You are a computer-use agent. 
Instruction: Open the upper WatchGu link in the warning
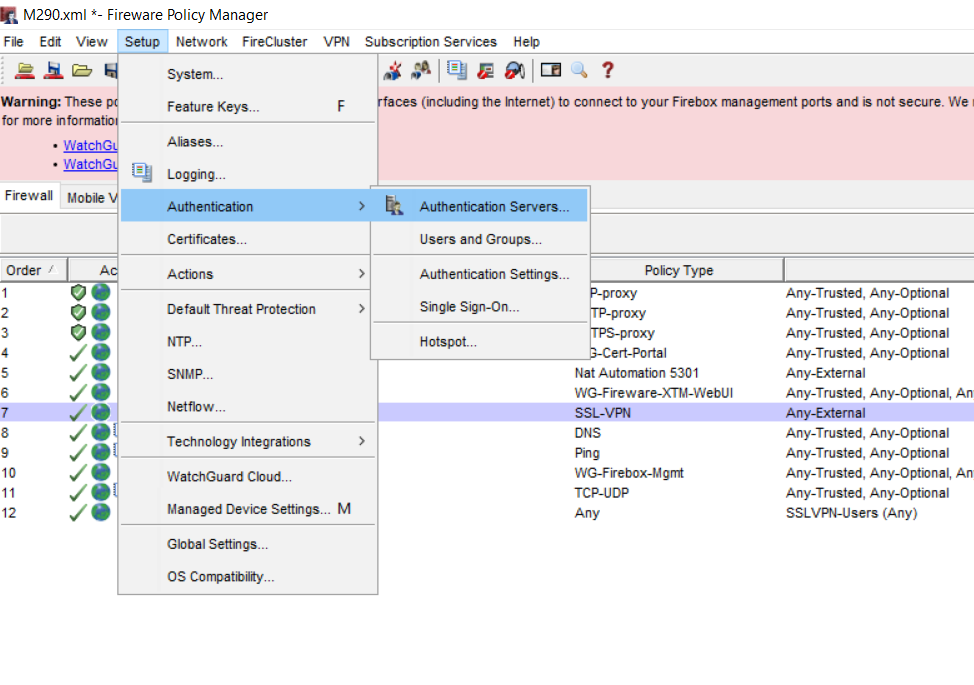[90, 145]
